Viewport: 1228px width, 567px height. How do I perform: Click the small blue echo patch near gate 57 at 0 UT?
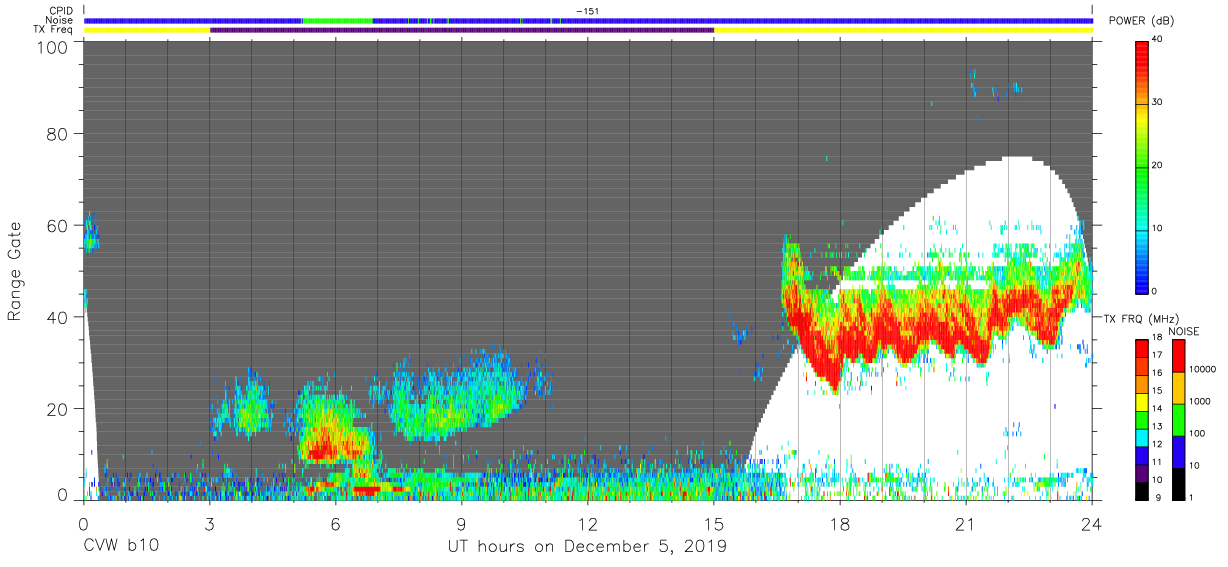[x=91, y=236]
